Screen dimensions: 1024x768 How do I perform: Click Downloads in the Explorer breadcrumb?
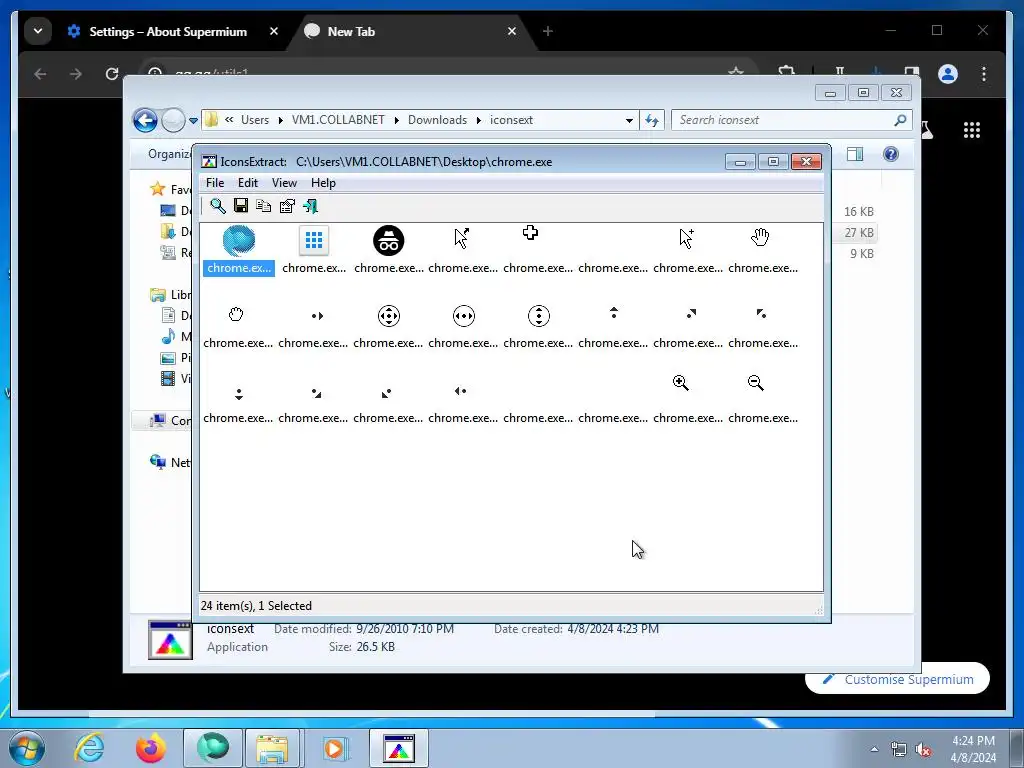[x=438, y=120]
